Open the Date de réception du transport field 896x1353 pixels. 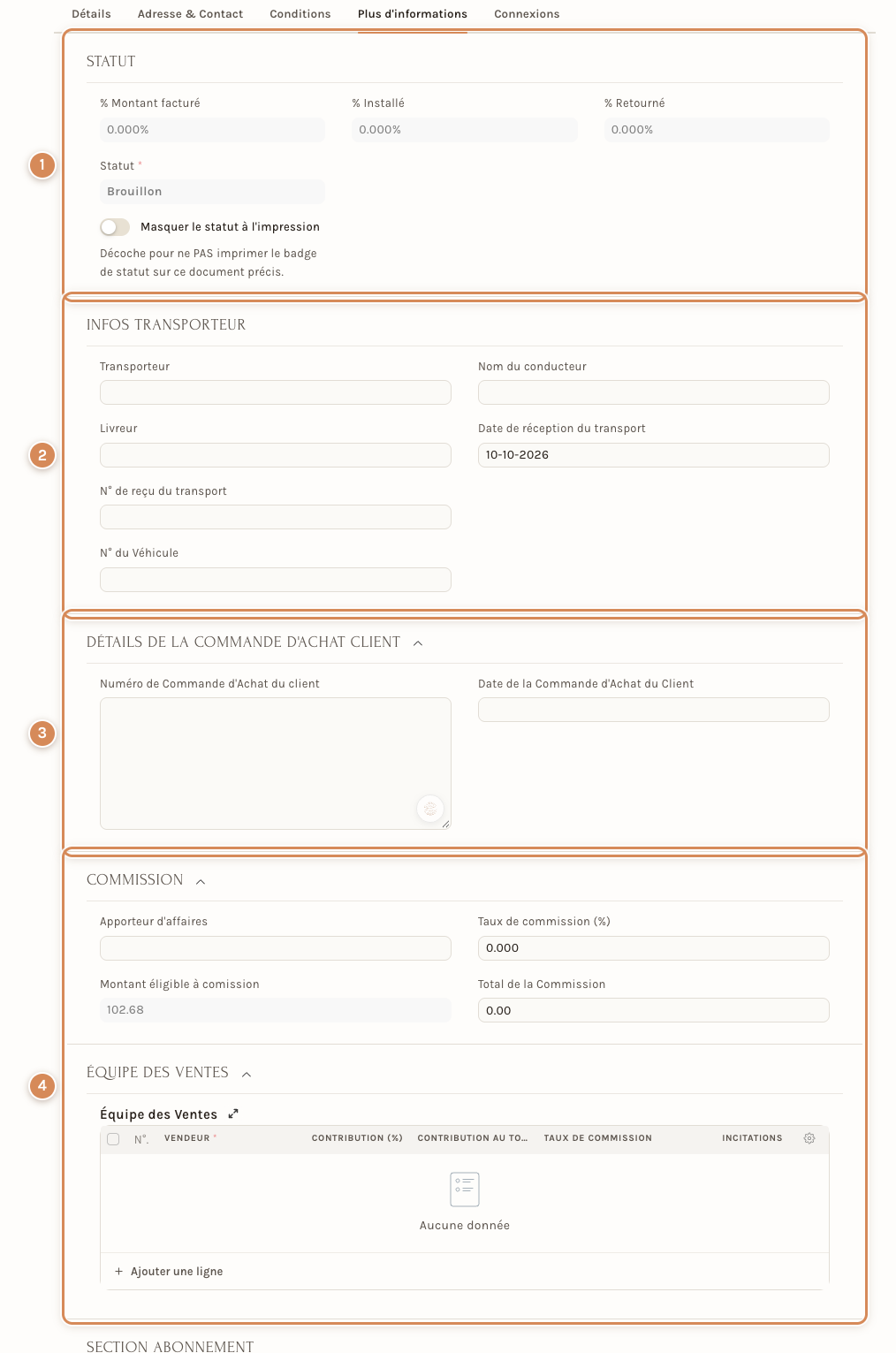654,455
